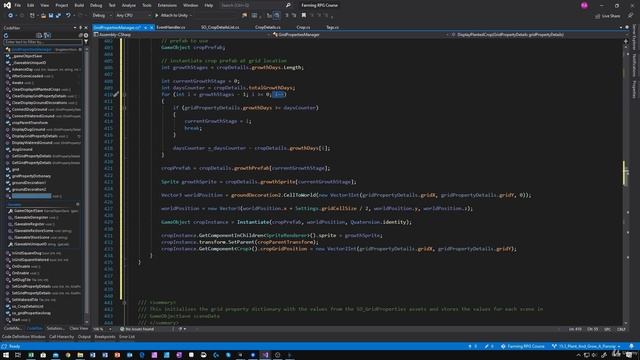The width and height of the screenshot is (640, 360).
Task: Click the bookmark toolbar icon
Action: coord(304,16)
